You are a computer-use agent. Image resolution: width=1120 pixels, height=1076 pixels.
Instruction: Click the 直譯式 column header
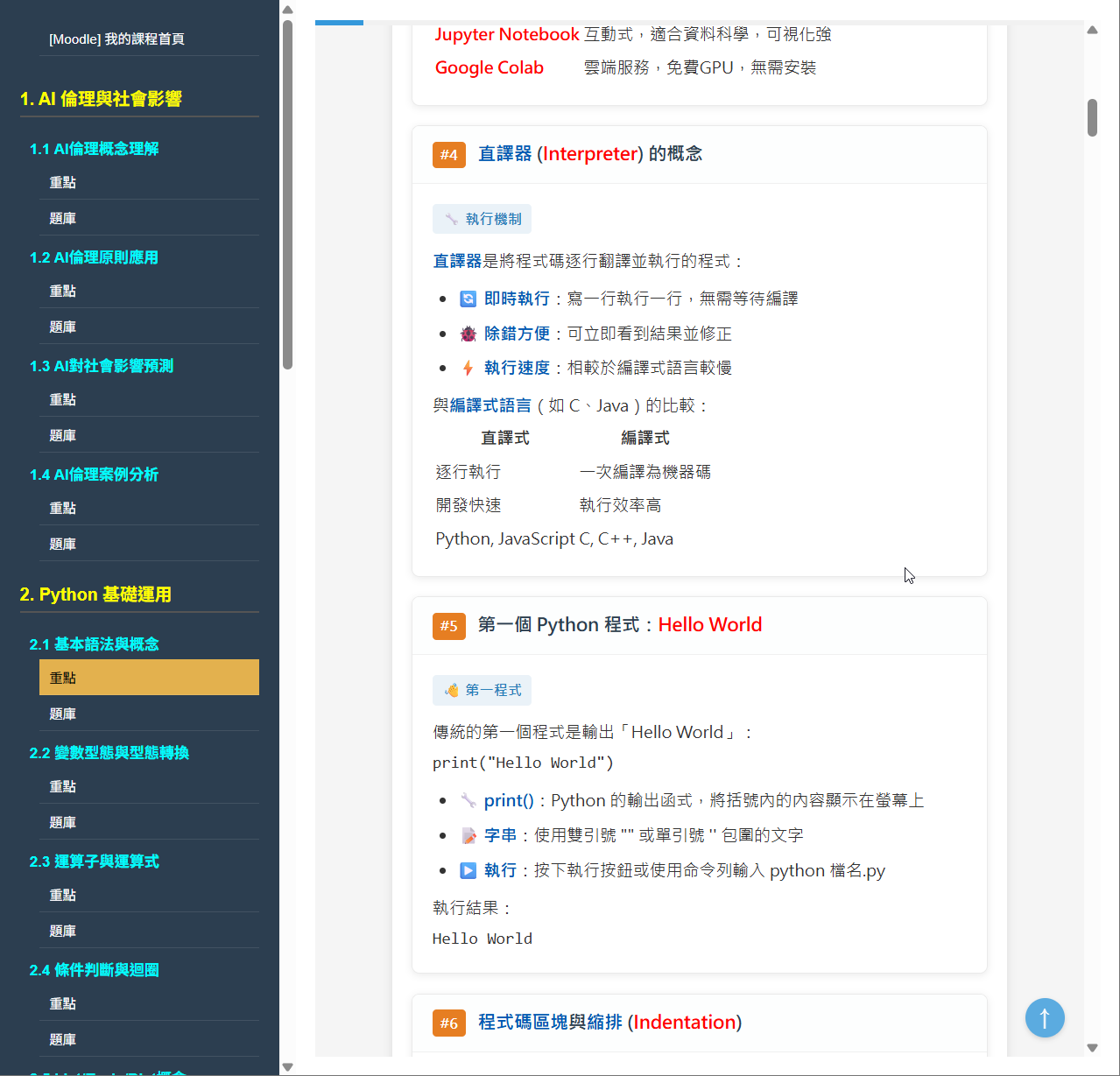[x=505, y=438]
